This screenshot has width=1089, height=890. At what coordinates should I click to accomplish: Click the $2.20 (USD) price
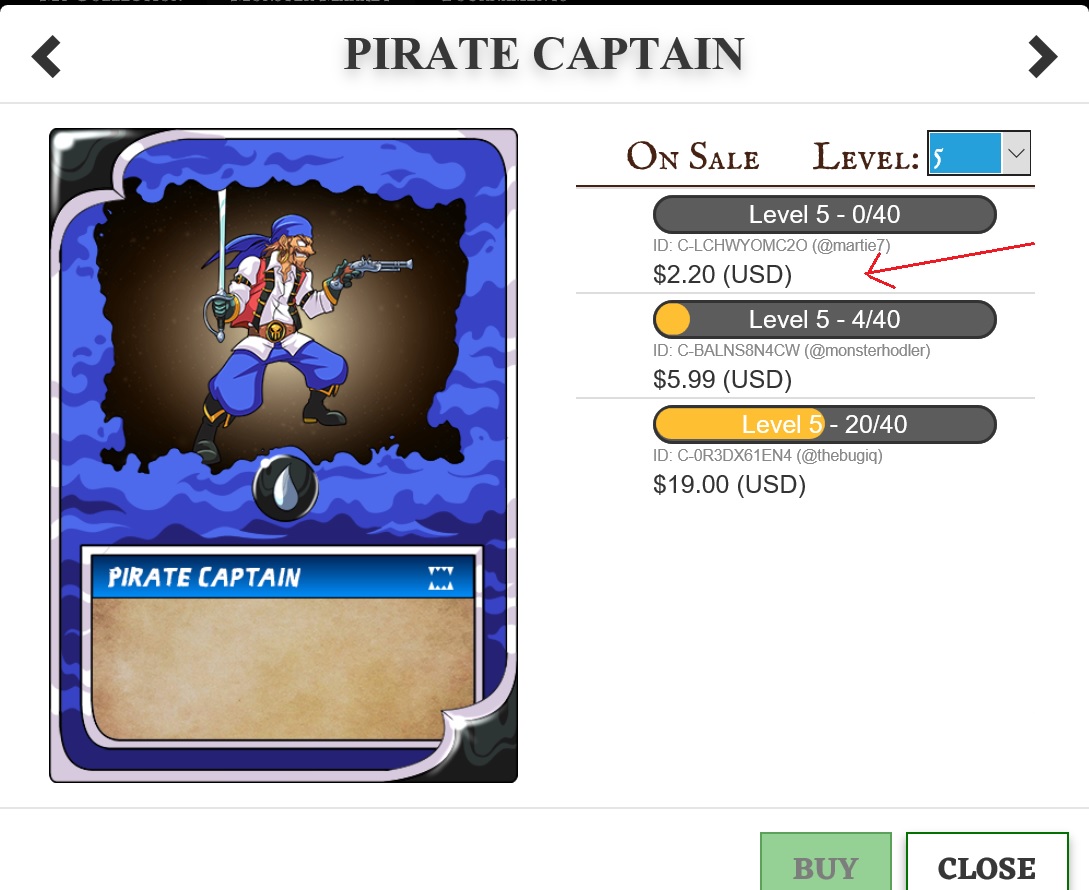722,274
